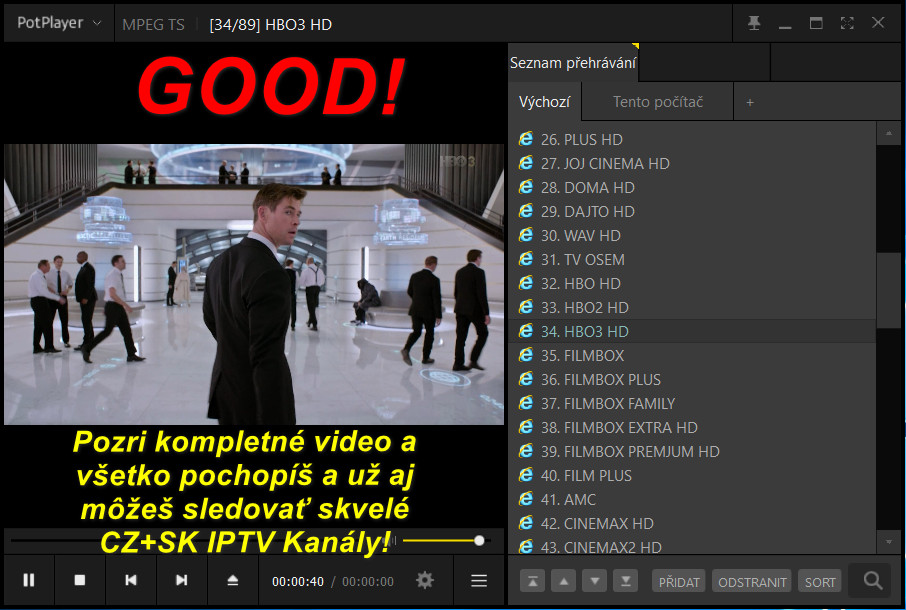Click the icon beside 26. PLUS HD
The image size is (906, 610).
[526, 139]
